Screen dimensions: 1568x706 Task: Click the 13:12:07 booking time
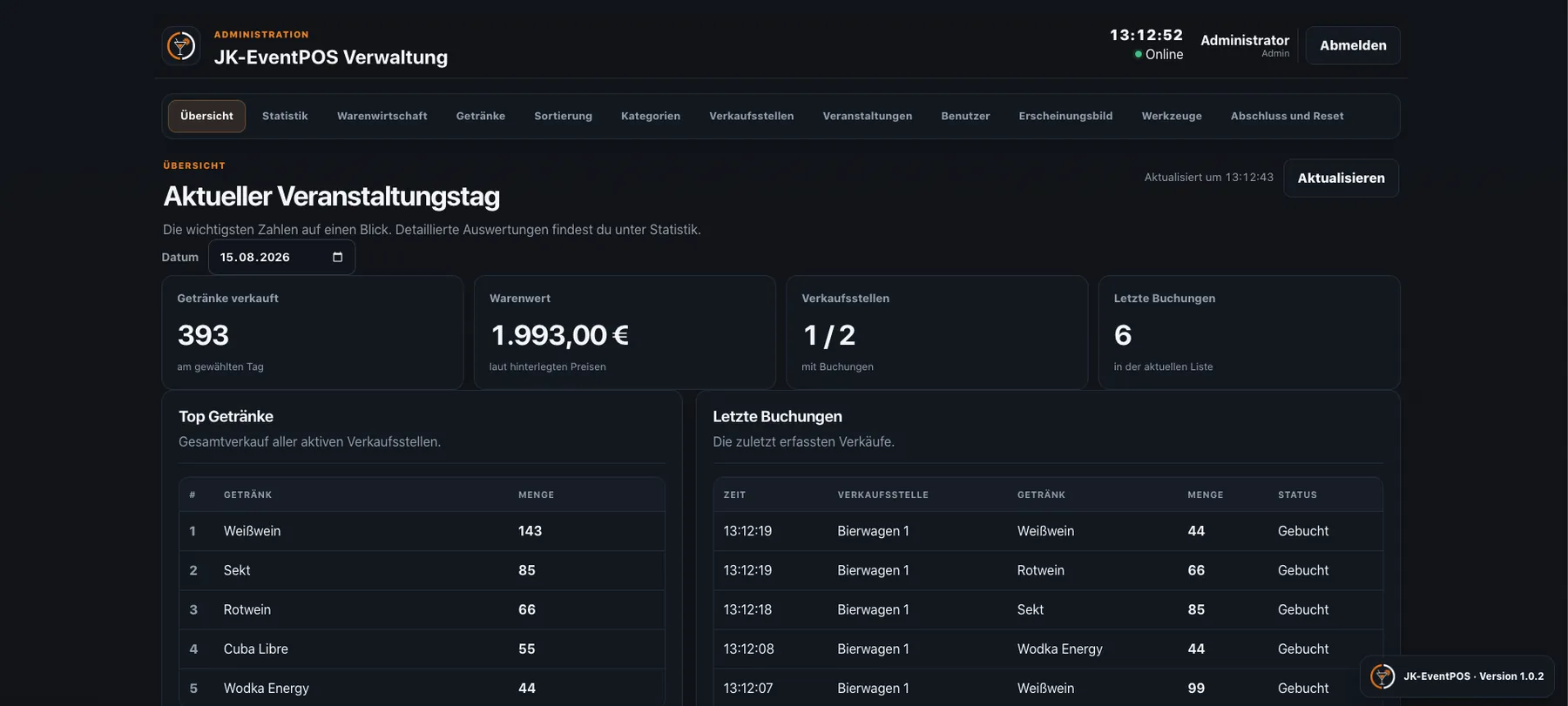coord(747,688)
